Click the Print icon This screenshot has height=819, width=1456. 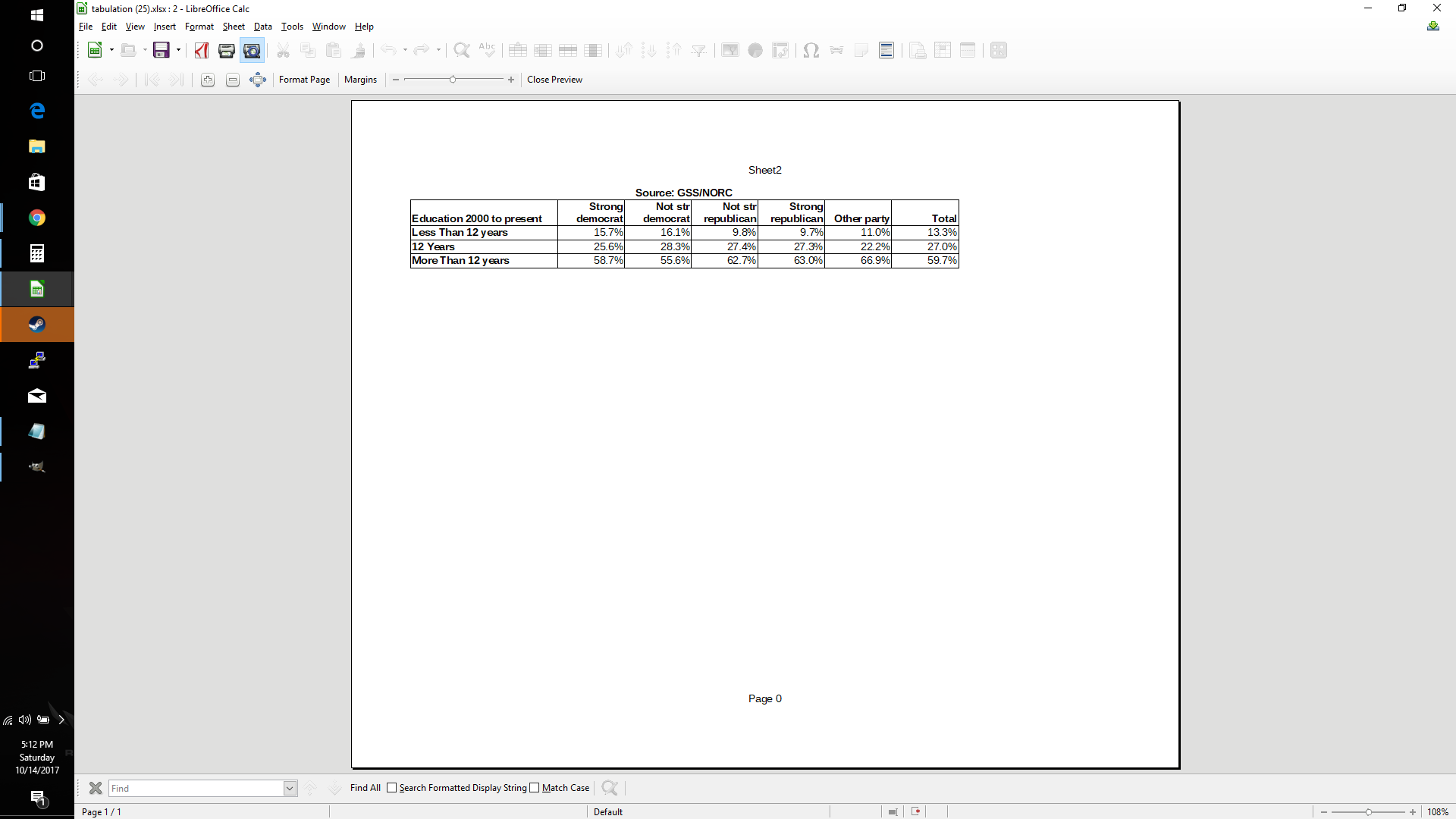tap(227, 50)
